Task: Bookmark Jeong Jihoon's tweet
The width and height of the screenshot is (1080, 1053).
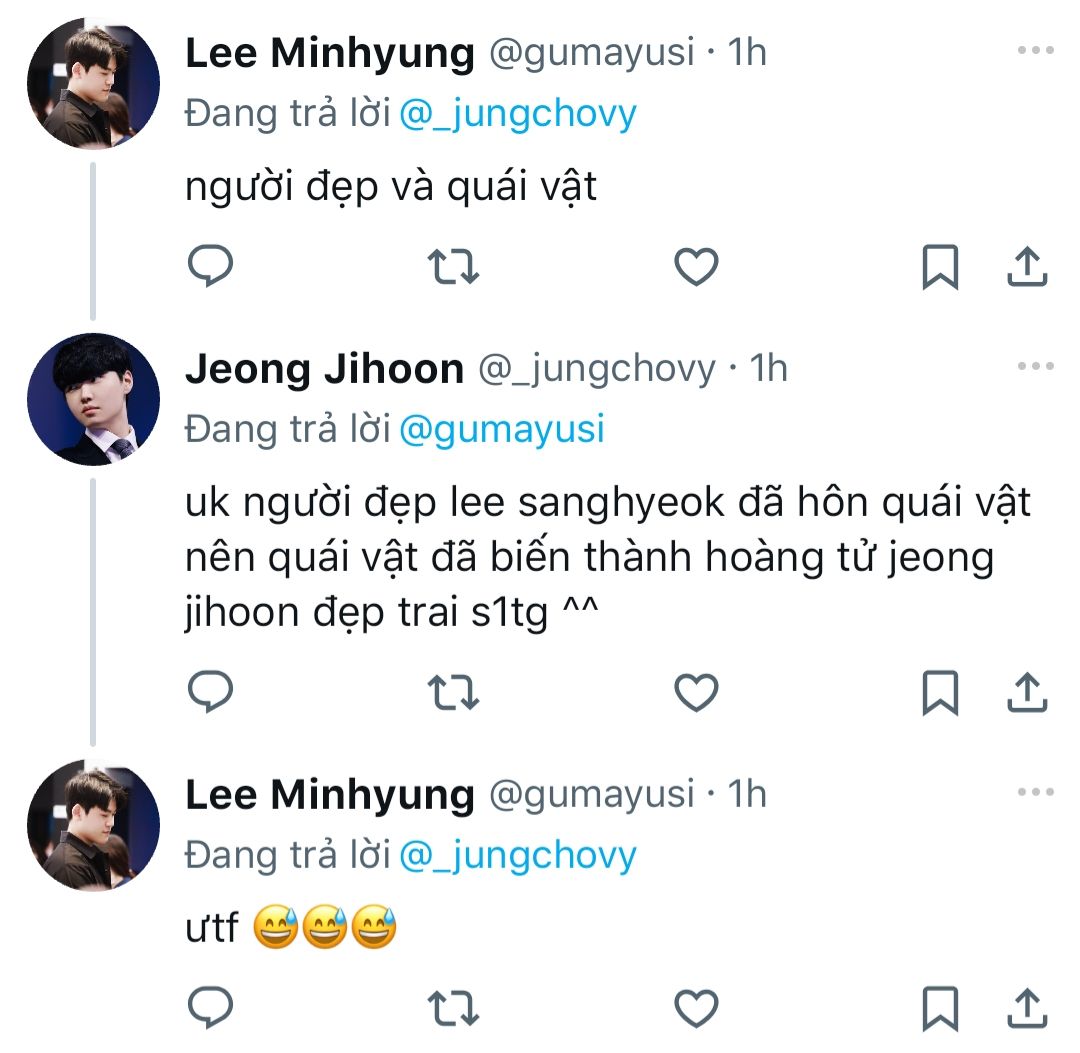Action: (940, 692)
